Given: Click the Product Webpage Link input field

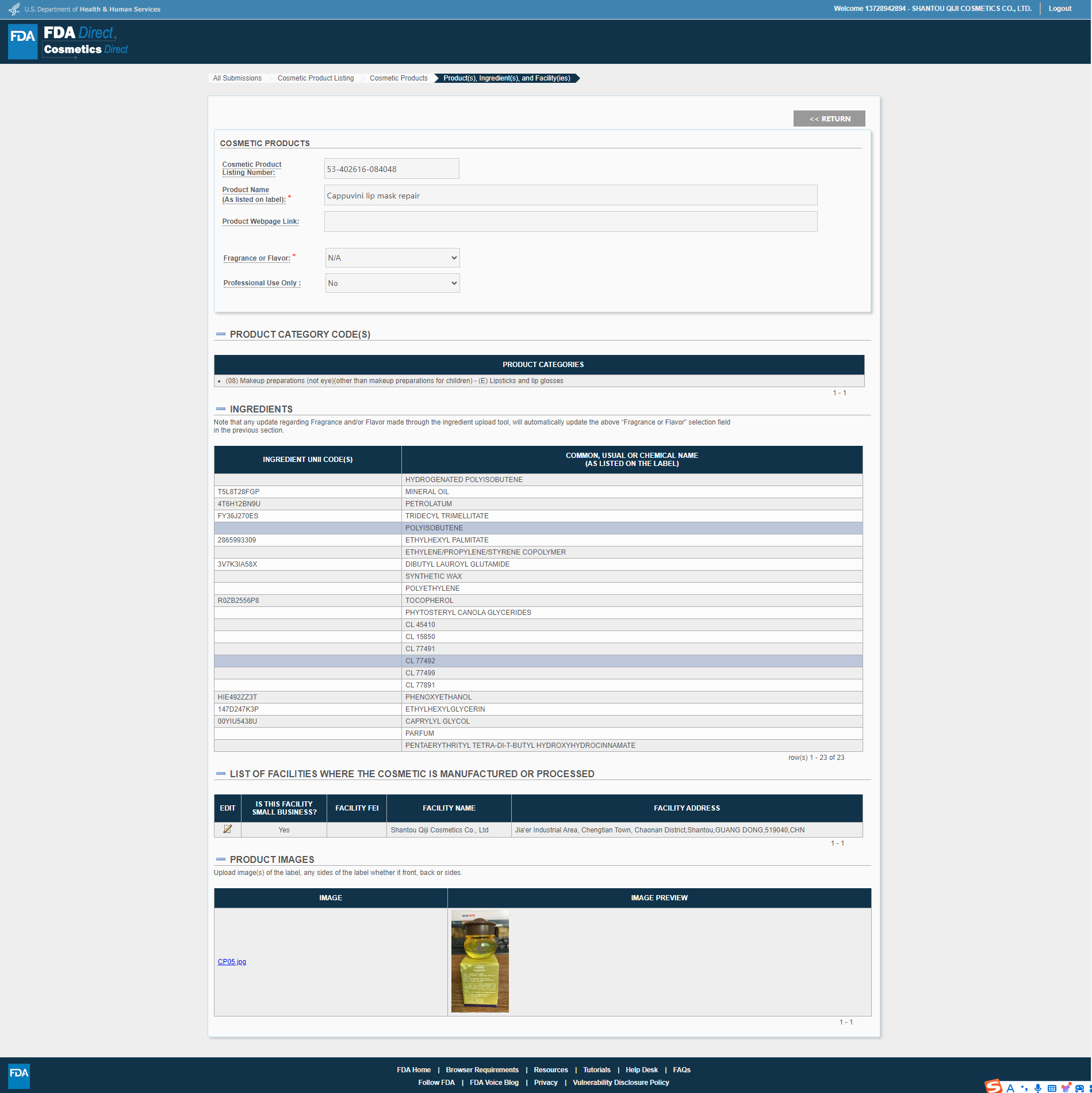Looking at the screenshot, I should coord(570,221).
